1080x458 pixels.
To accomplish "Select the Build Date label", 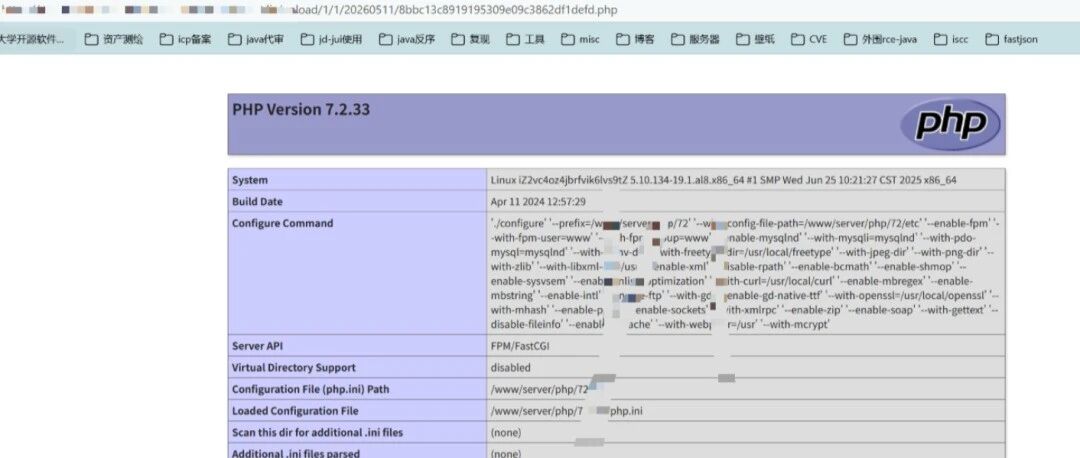I will (x=257, y=202).
